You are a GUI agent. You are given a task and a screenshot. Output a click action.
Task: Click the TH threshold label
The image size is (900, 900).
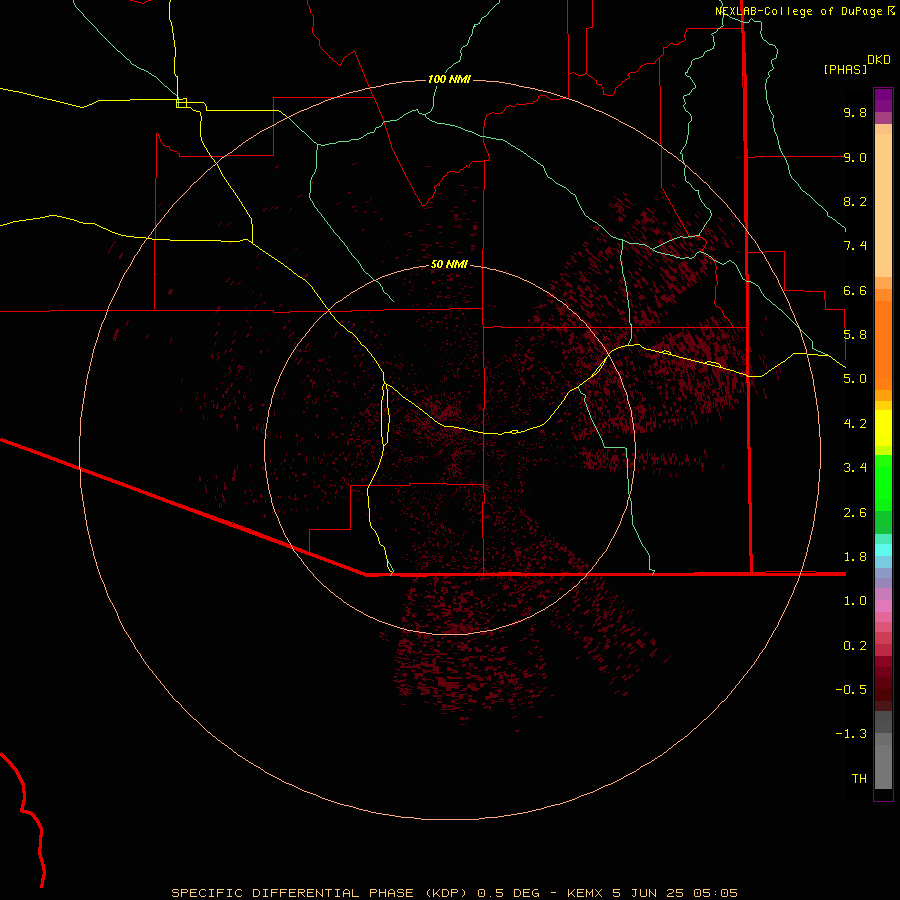pos(859,779)
